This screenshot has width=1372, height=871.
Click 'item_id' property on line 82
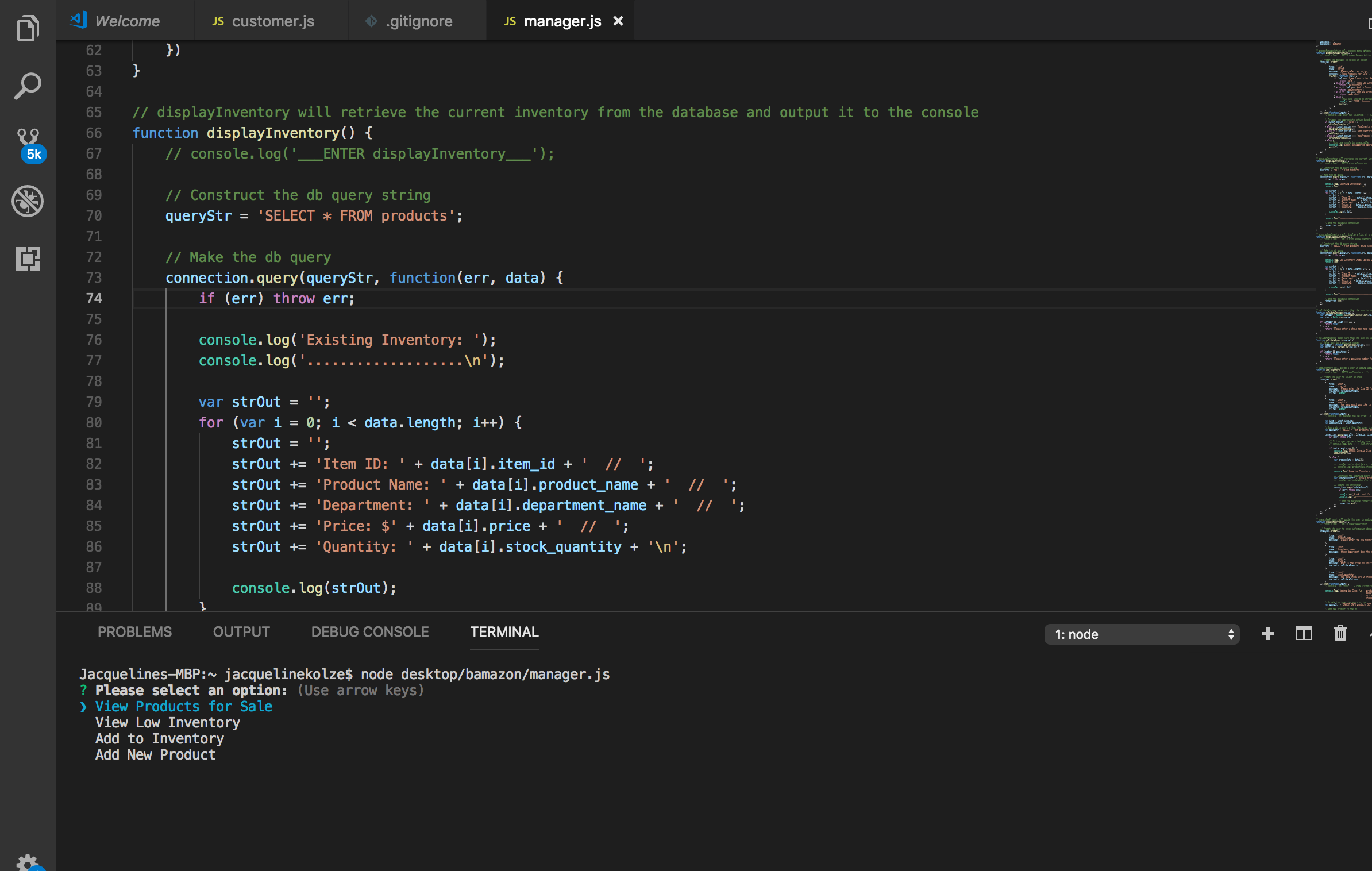tap(526, 464)
